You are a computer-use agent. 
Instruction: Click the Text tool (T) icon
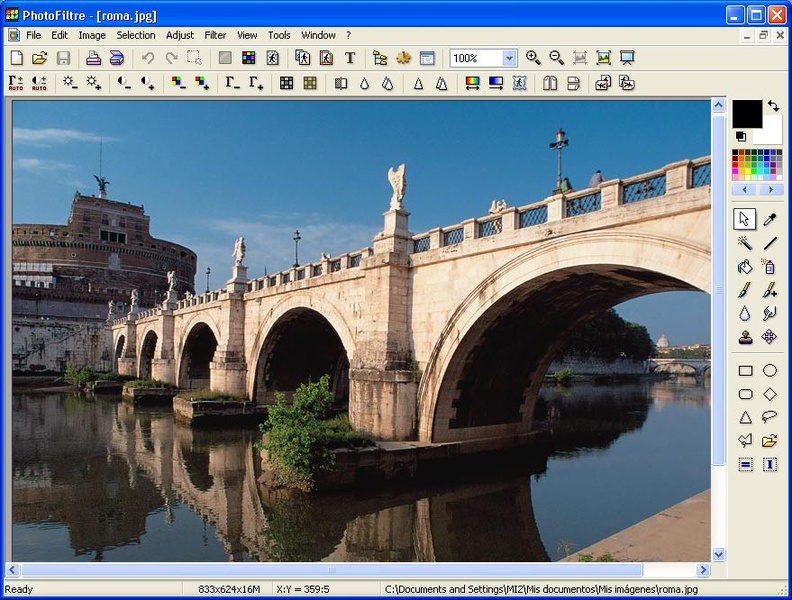point(350,58)
